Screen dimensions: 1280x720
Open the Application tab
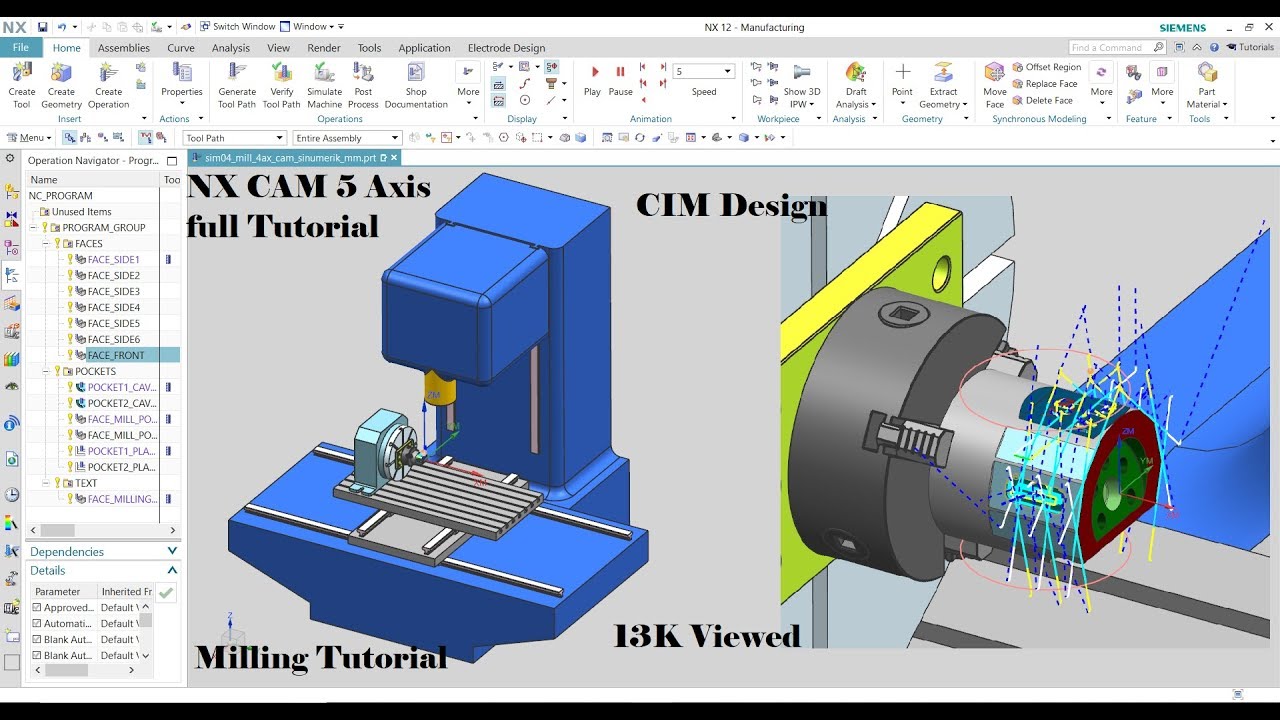tap(424, 47)
